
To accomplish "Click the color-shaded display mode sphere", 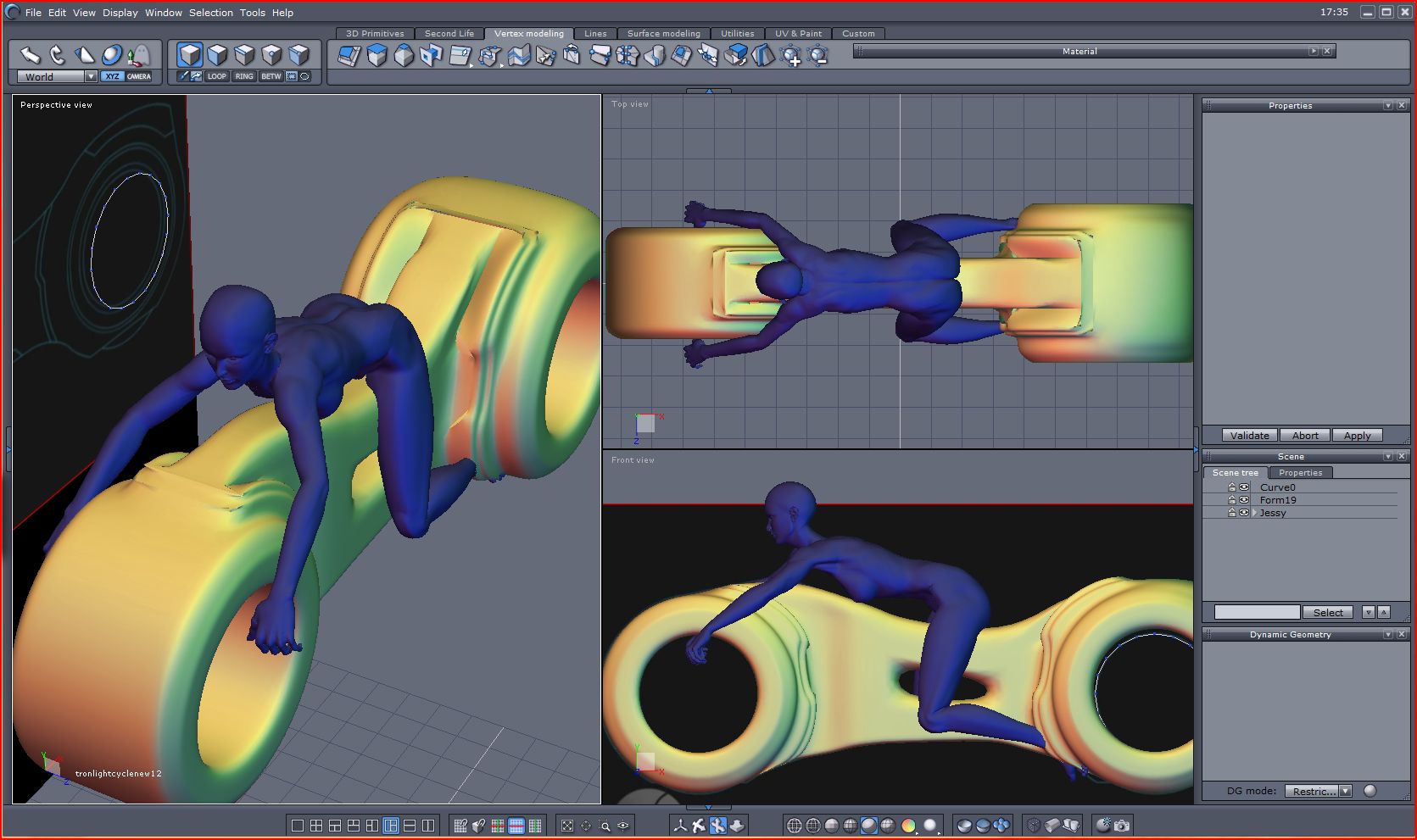I will [908, 826].
